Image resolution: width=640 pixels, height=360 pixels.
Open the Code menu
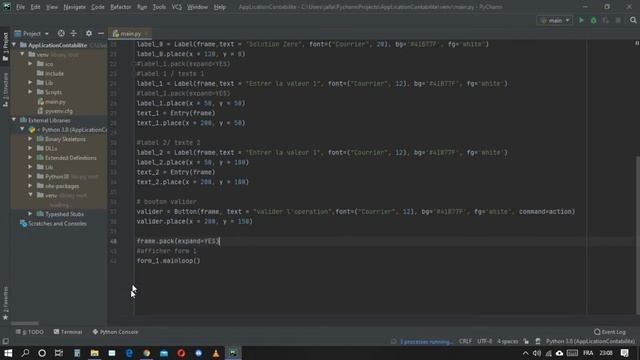[x=98, y=7]
